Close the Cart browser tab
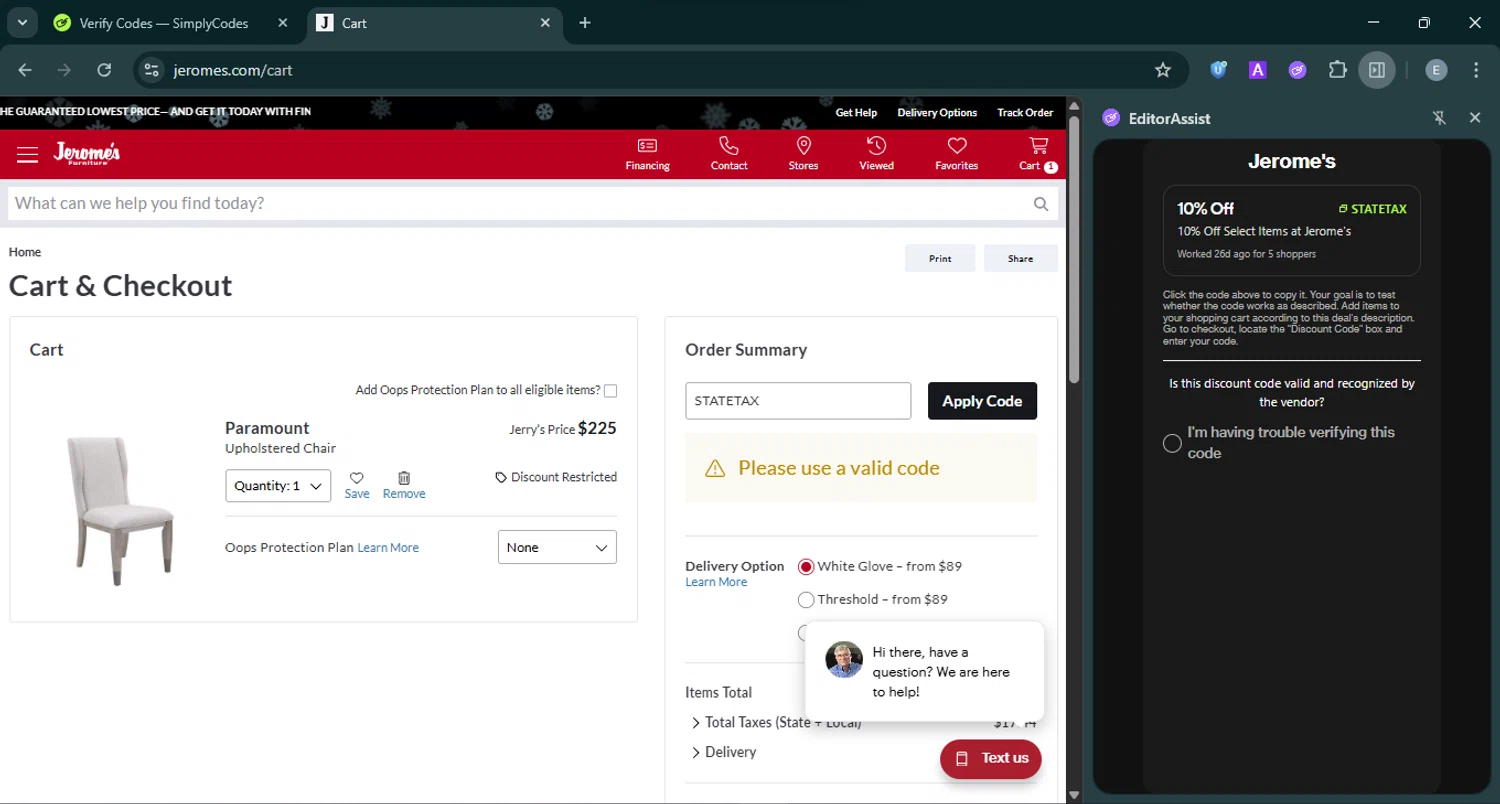The image size is (1500, 804). click(x=545, y=23)
